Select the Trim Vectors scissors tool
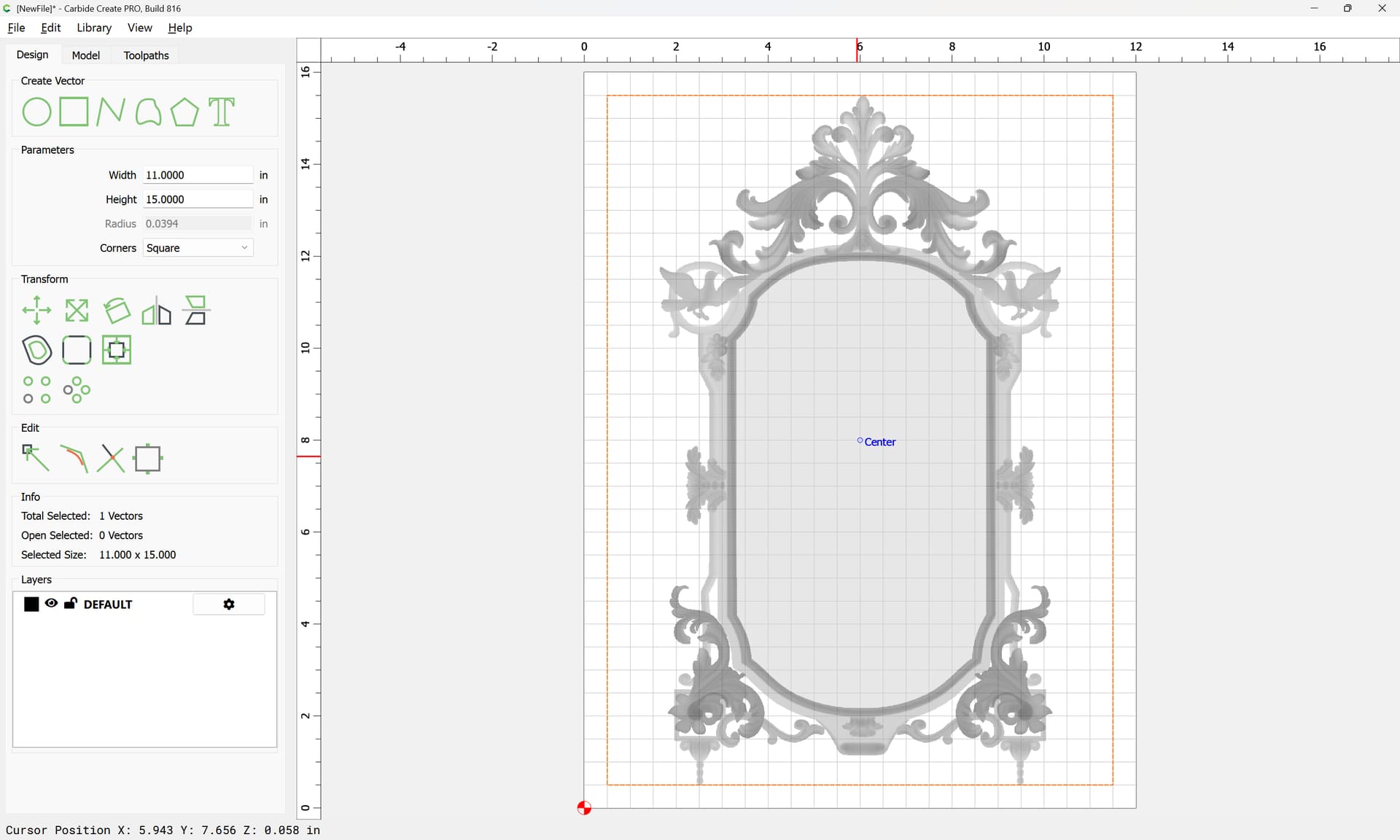Screen dimensions: 1400x840 click(x=110, y=459)
